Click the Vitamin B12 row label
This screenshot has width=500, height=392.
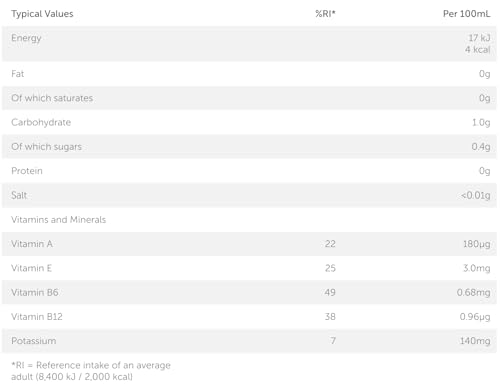(37, 317)
